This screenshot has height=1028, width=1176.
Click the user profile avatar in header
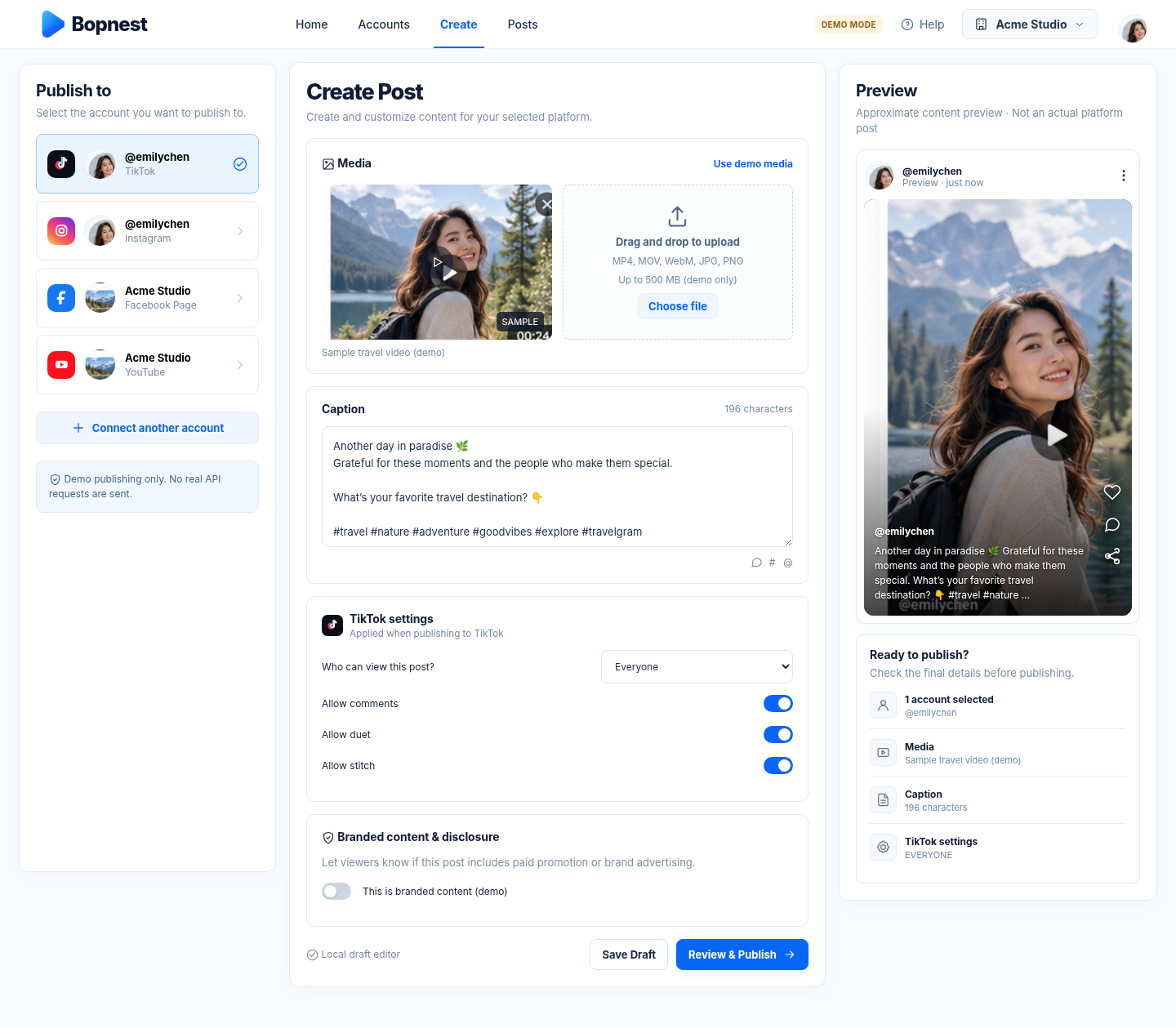pyautogui.click(x=1134, y=28)
